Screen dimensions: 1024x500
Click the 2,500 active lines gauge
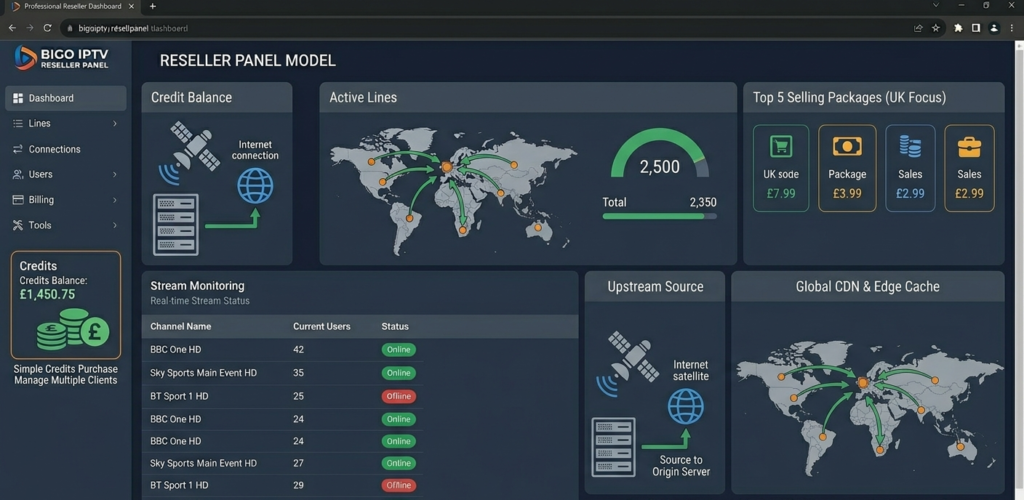(x=660, y=153)
